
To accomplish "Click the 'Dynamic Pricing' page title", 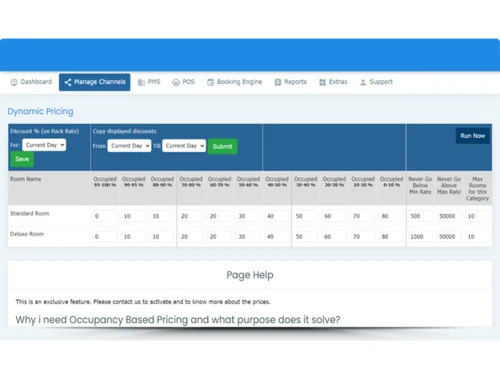I will tap(40, 111).
